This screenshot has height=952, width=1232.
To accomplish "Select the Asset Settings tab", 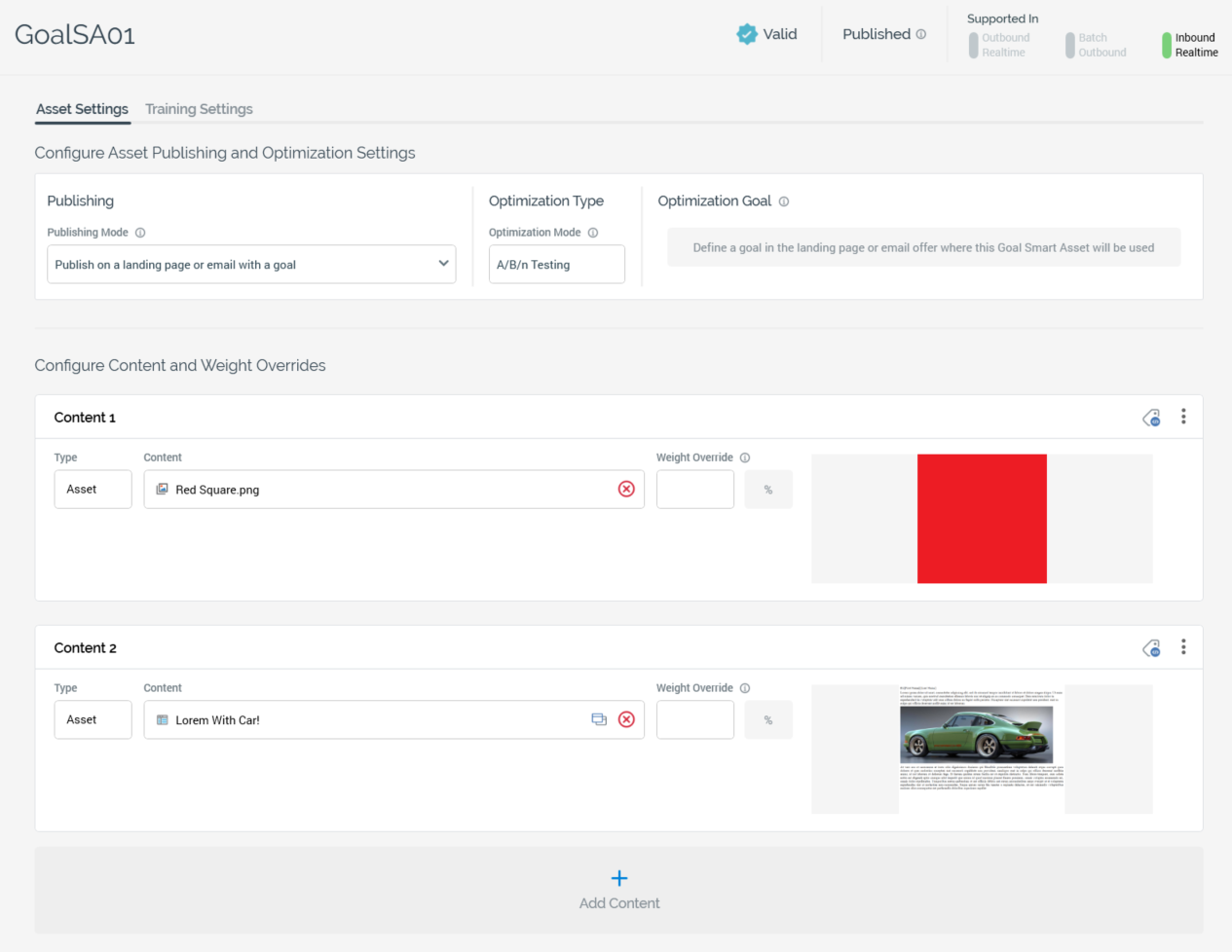I will [82, 109].
